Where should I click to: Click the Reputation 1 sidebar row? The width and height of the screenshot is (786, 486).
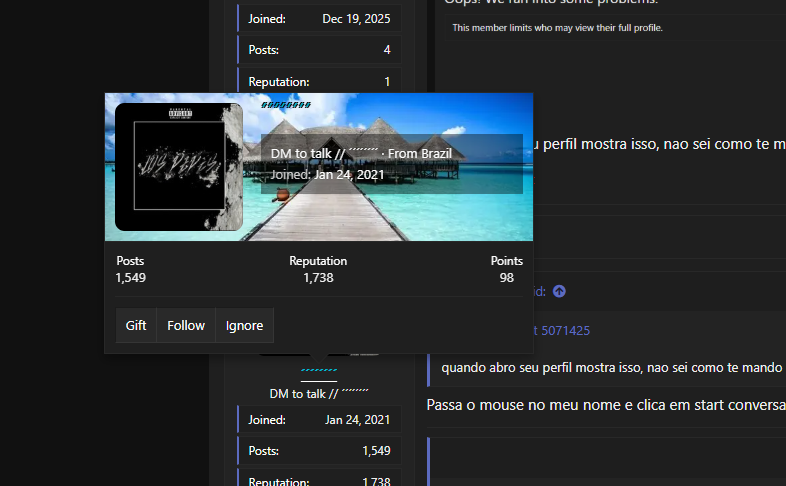[x=319, y=81]
